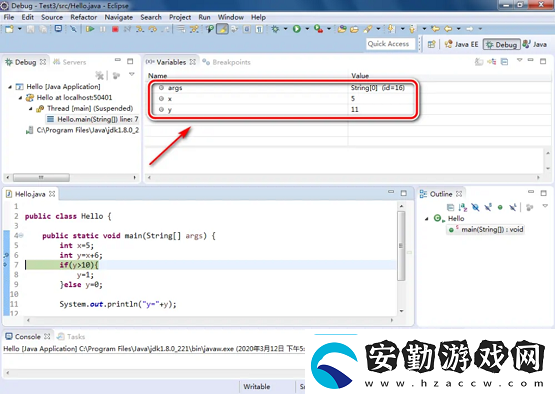
Task: Click the Suspend button in toolbar
Action: click(103, 29)
